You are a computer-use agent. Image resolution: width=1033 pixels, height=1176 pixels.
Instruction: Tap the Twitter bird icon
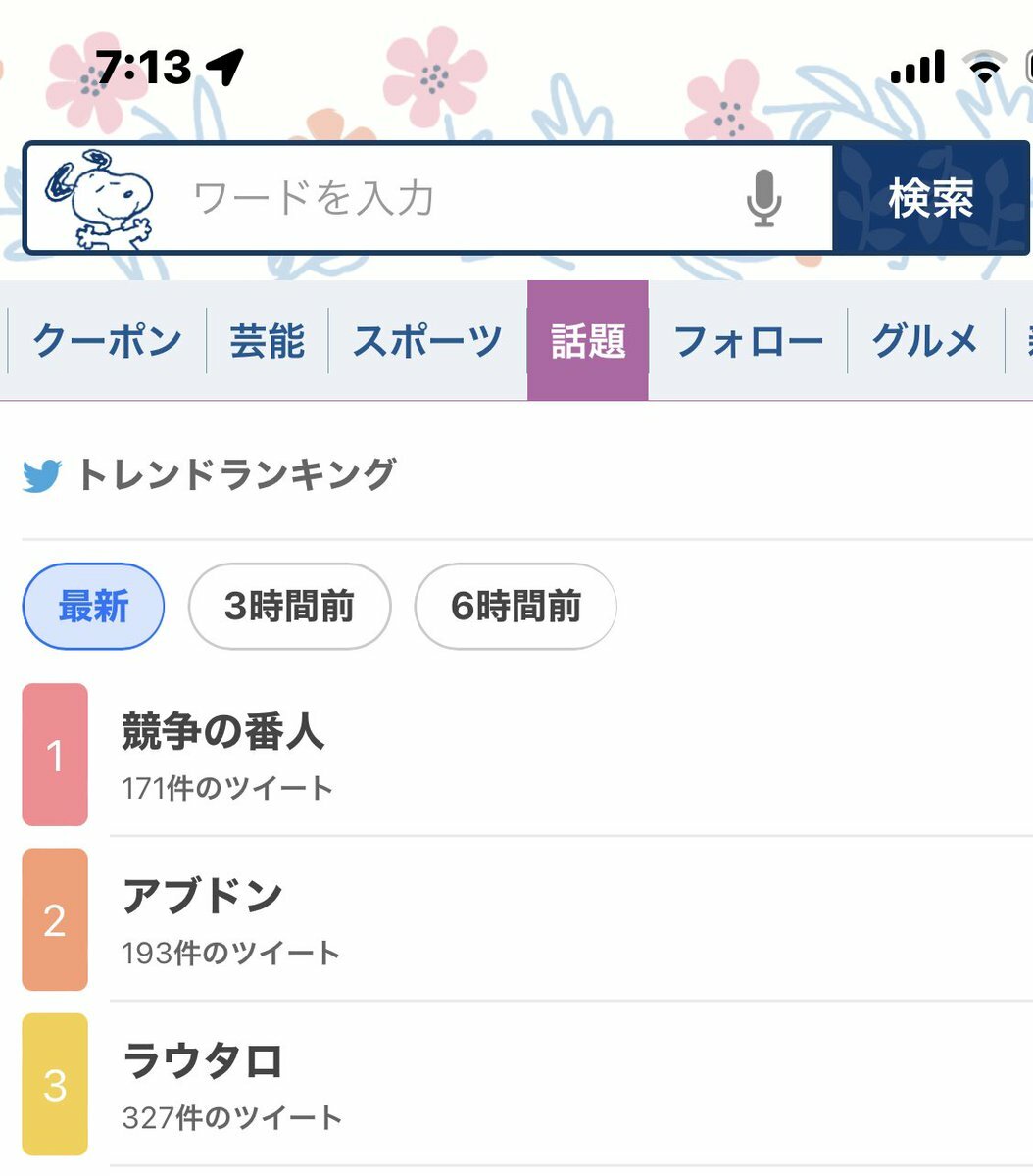pyautogui.click(x=42, y=476)
